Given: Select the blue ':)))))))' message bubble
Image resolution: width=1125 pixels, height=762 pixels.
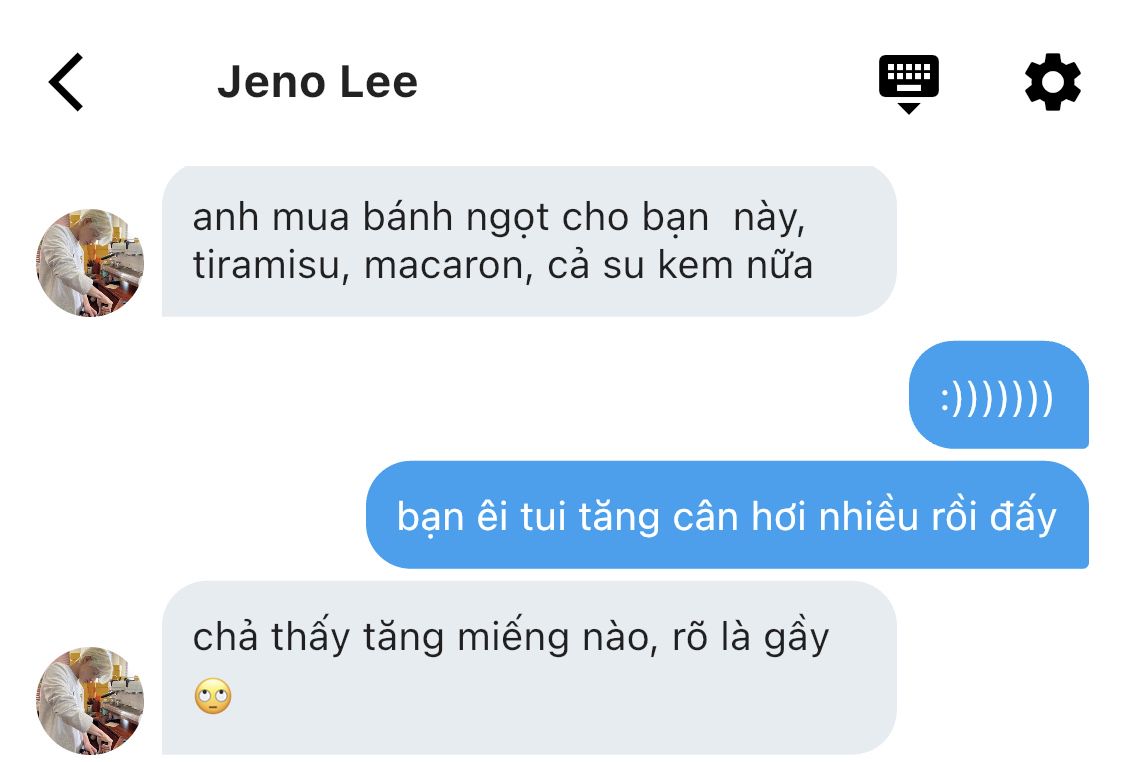Looking at the screenshot, I should 999,395.
